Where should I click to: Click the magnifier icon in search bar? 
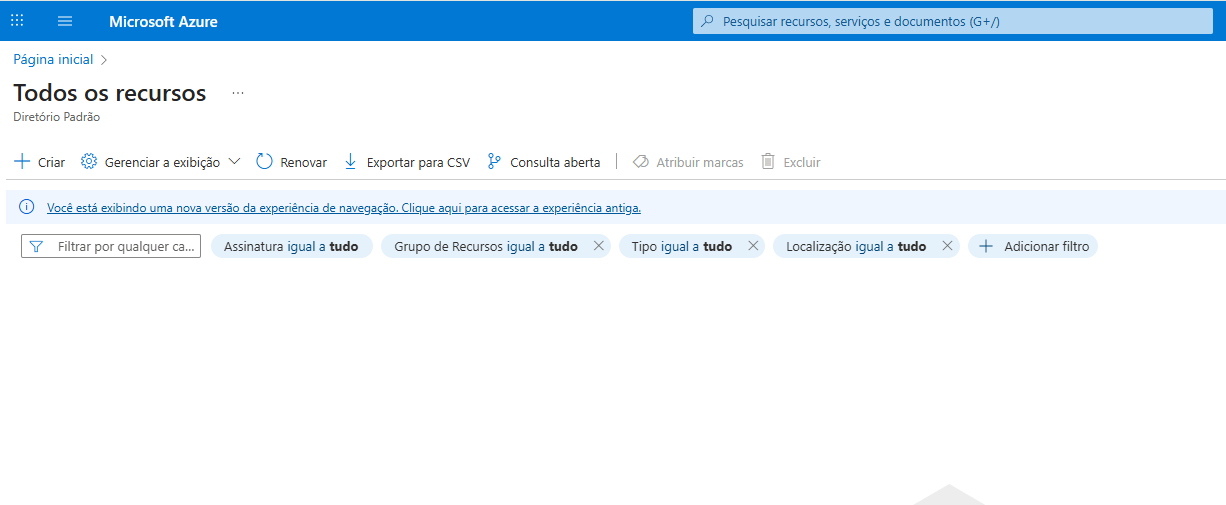coord(707,21)
